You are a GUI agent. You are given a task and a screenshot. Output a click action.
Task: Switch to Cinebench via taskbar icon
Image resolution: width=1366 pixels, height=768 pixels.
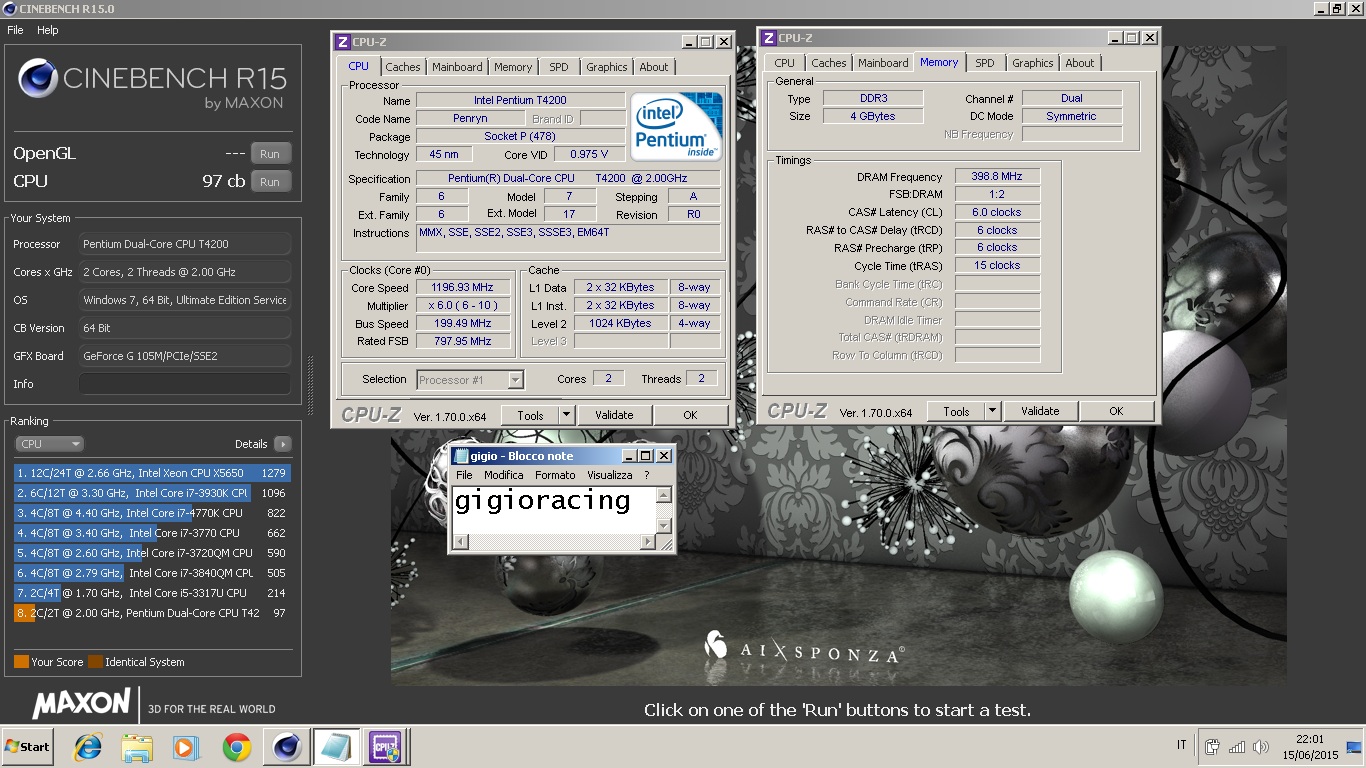(286, 747)
